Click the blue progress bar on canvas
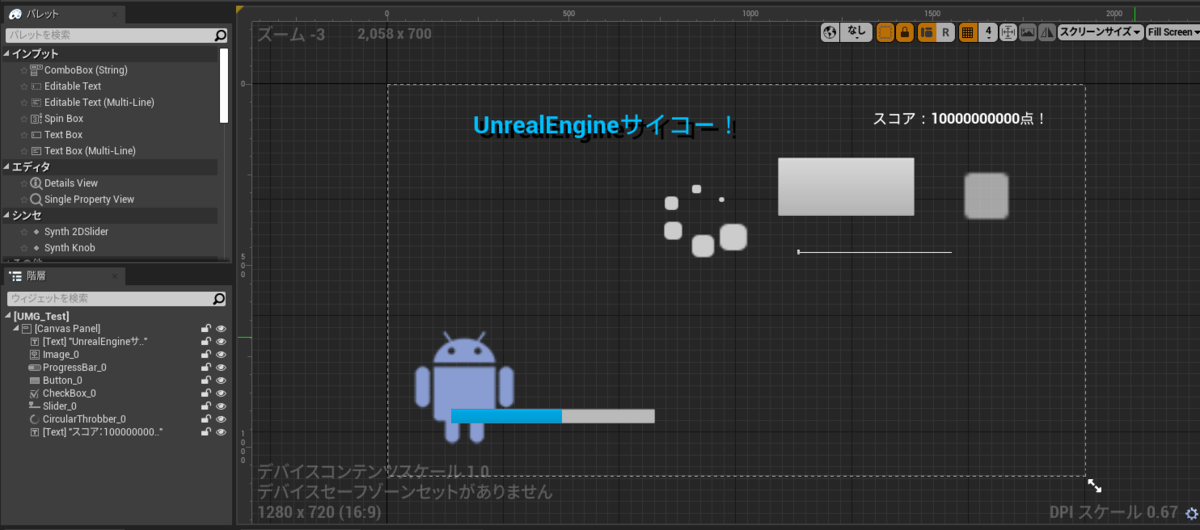Screen dimensions: 1200x530 [553, 416]
